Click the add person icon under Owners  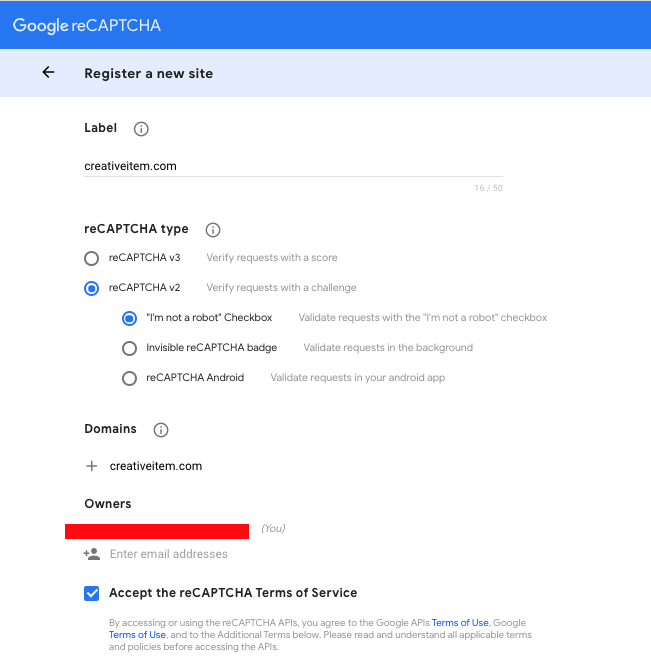tap(92, 554)
